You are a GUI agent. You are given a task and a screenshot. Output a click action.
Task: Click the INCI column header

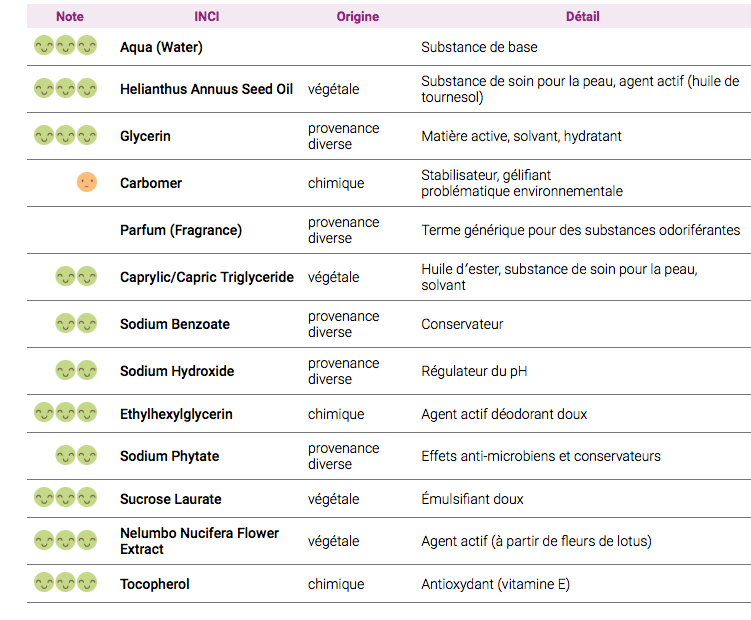[x=208, y=17]
